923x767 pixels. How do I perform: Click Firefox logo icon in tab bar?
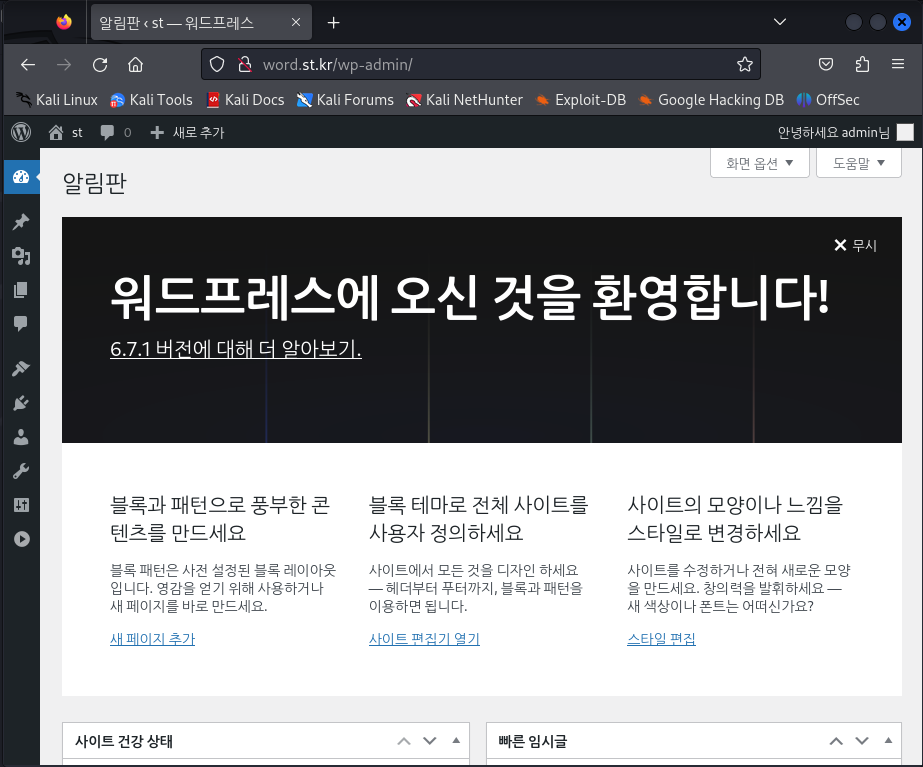click(x=64, y=22)
